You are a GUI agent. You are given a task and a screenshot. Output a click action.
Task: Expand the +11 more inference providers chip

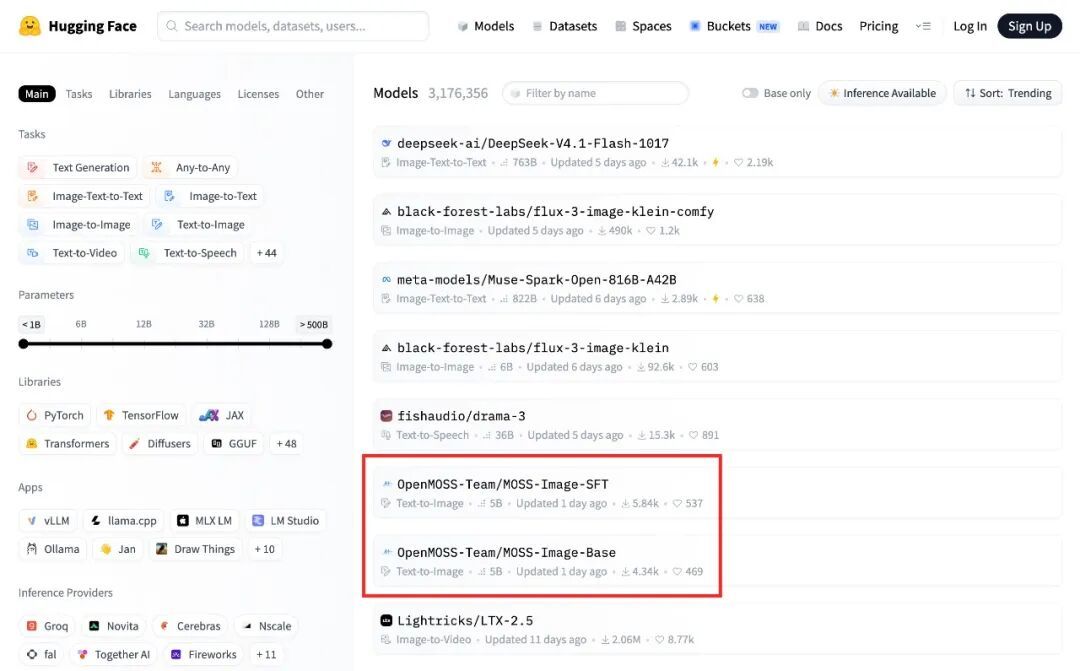(266, 654)
